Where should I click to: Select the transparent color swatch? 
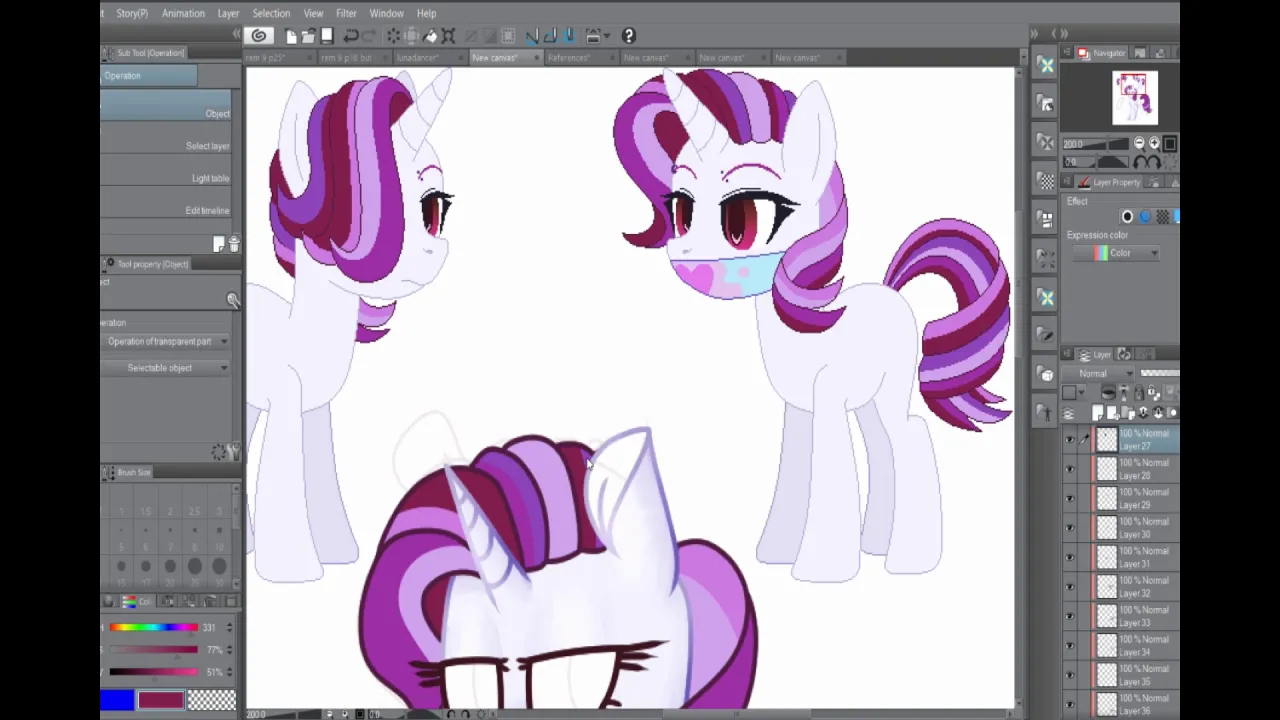pos(212,700)
